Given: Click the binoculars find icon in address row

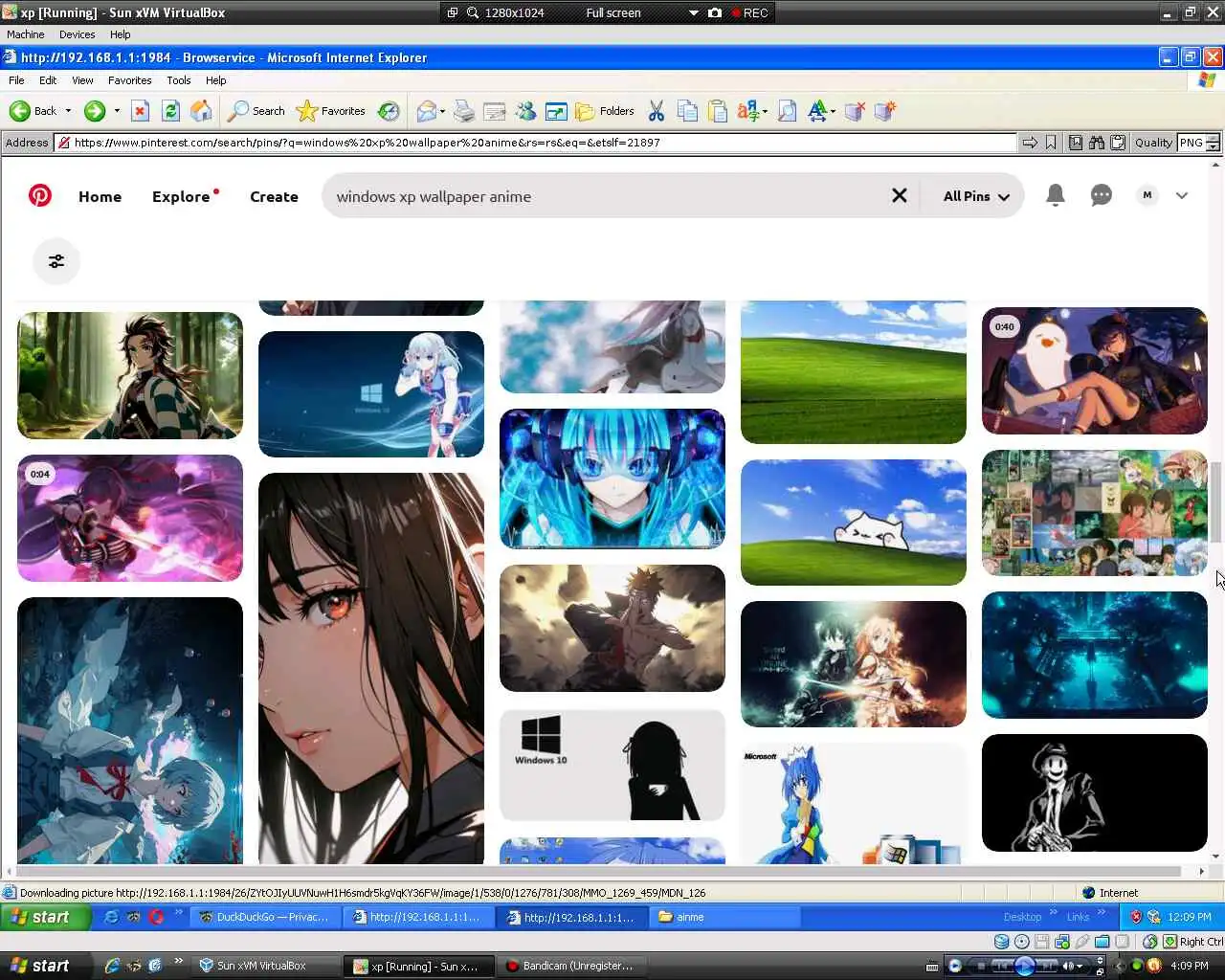Looking at the screenshot, I should click(1097, 143).
